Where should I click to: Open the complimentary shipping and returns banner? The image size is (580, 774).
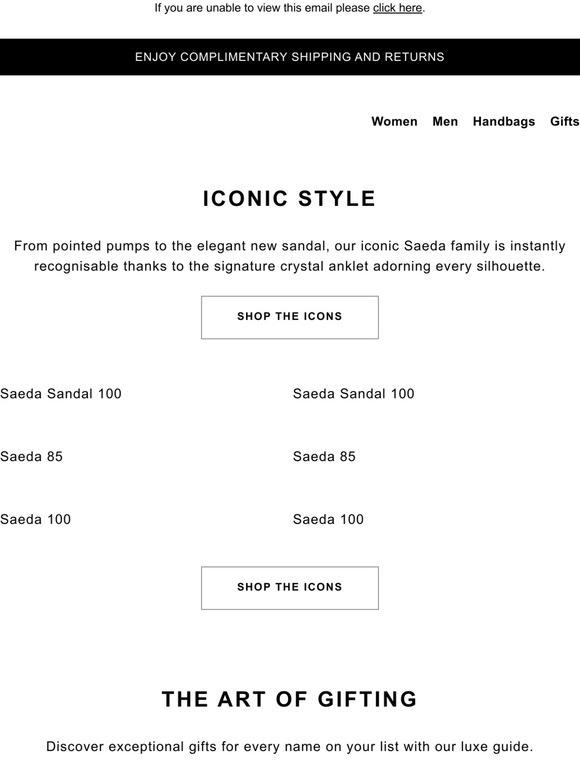pyautogui.click(x=290, y=57)
